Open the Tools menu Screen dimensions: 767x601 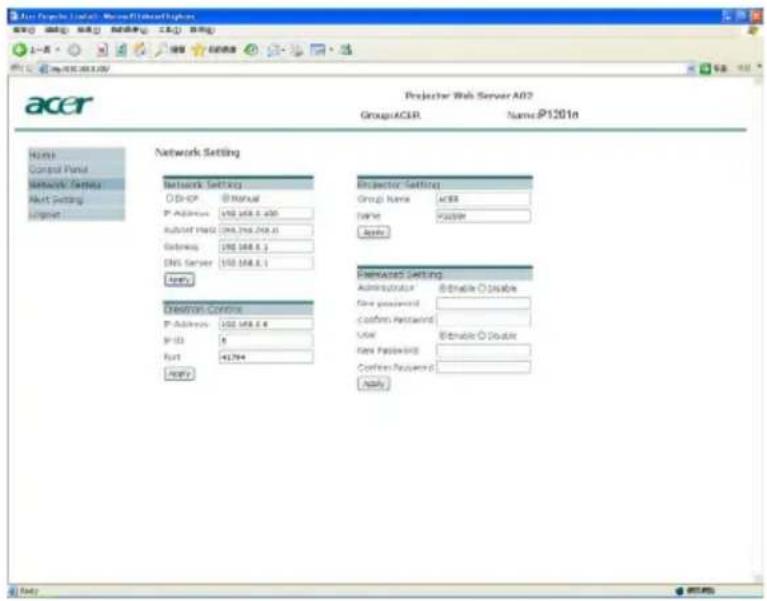[x=170, y=30]
